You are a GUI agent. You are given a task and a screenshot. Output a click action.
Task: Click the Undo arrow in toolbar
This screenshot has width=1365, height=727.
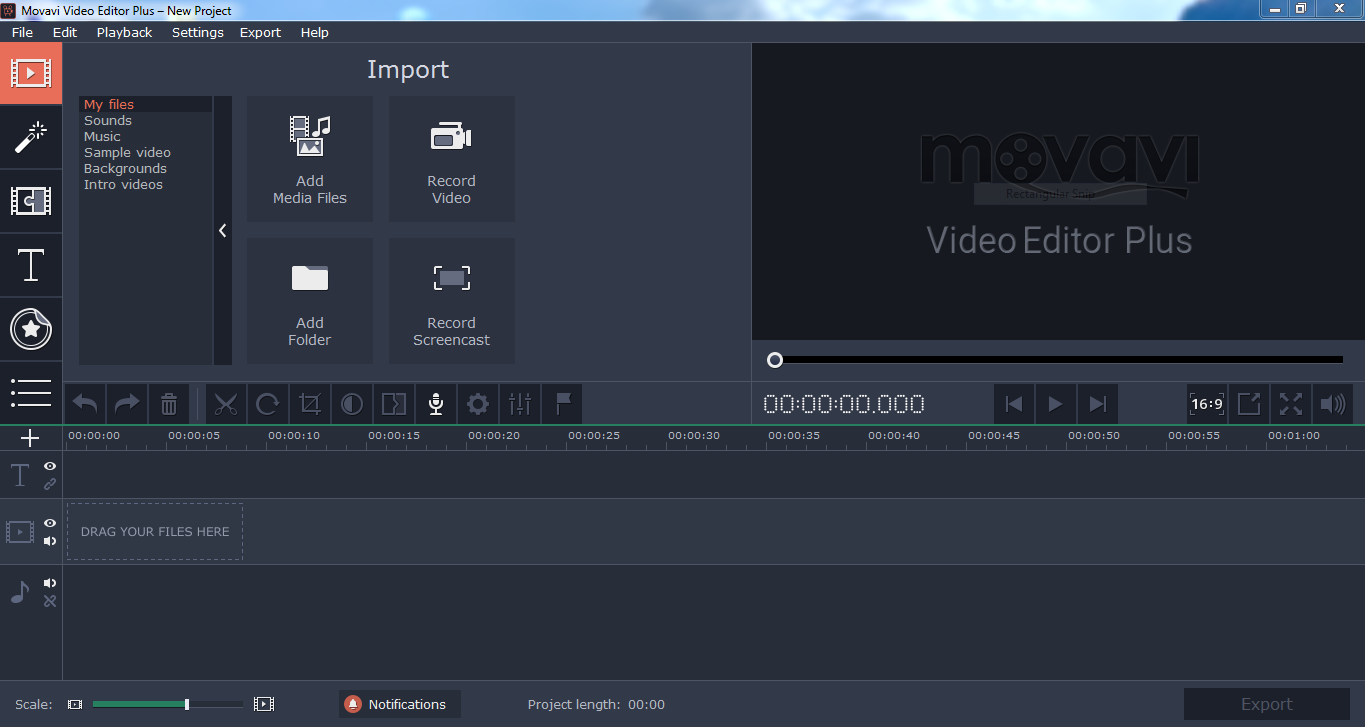(x=85, y=404)
